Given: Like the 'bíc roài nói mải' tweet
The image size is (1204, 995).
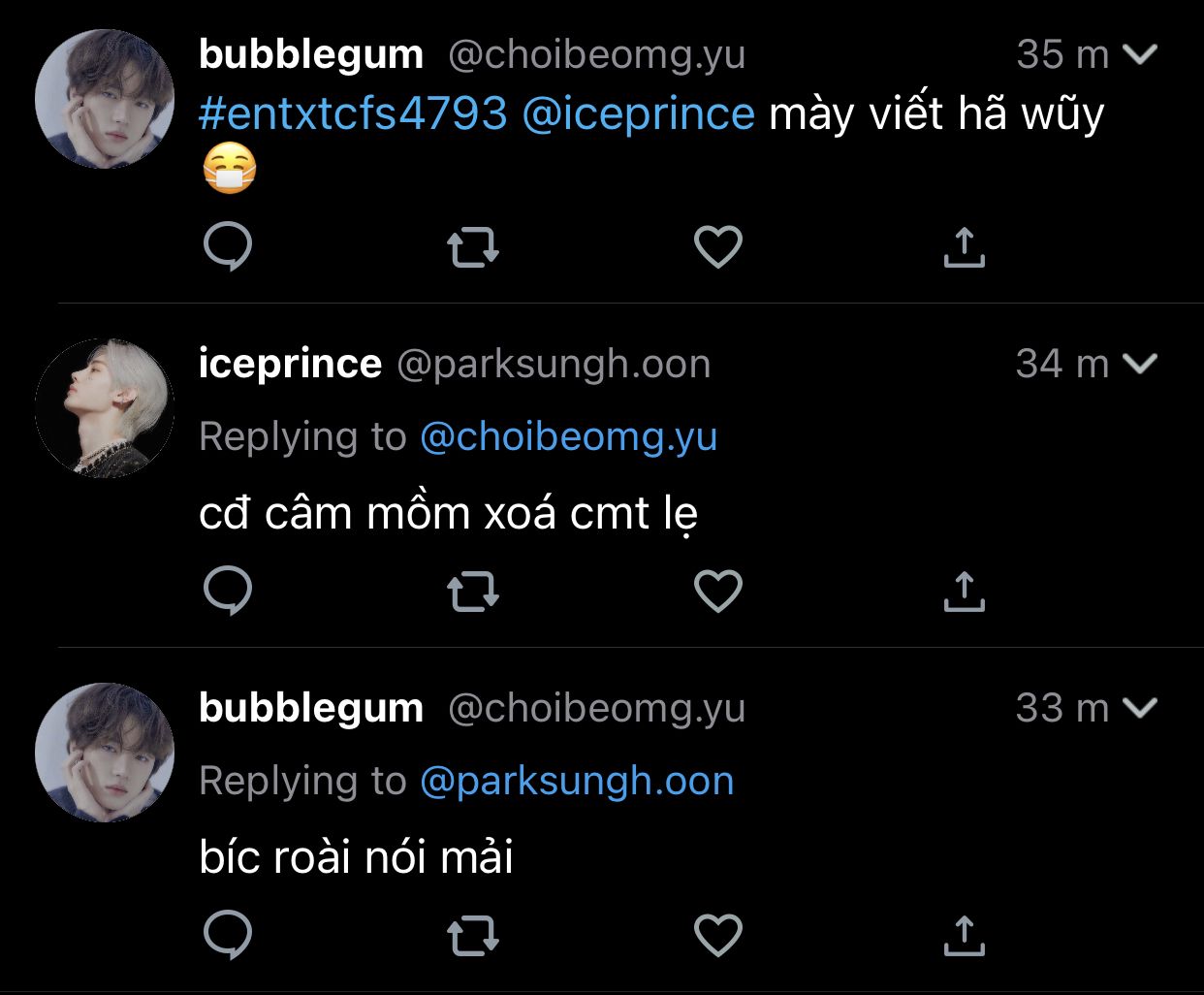Looking at the screenshot, I should (718, 935).
